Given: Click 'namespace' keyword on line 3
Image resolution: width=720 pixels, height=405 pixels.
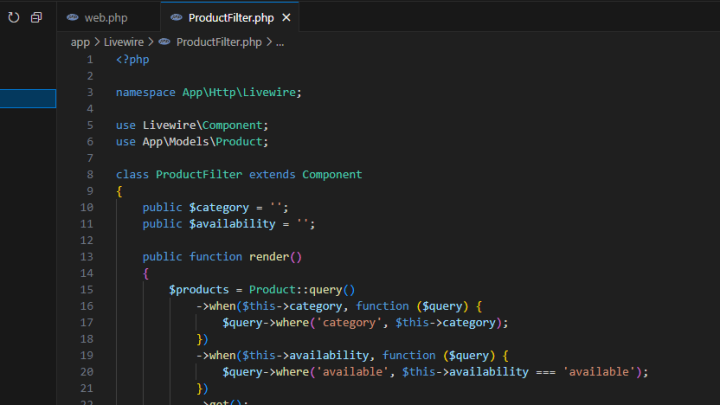Looking at the screenshot, I should click(x=146, y=92).
